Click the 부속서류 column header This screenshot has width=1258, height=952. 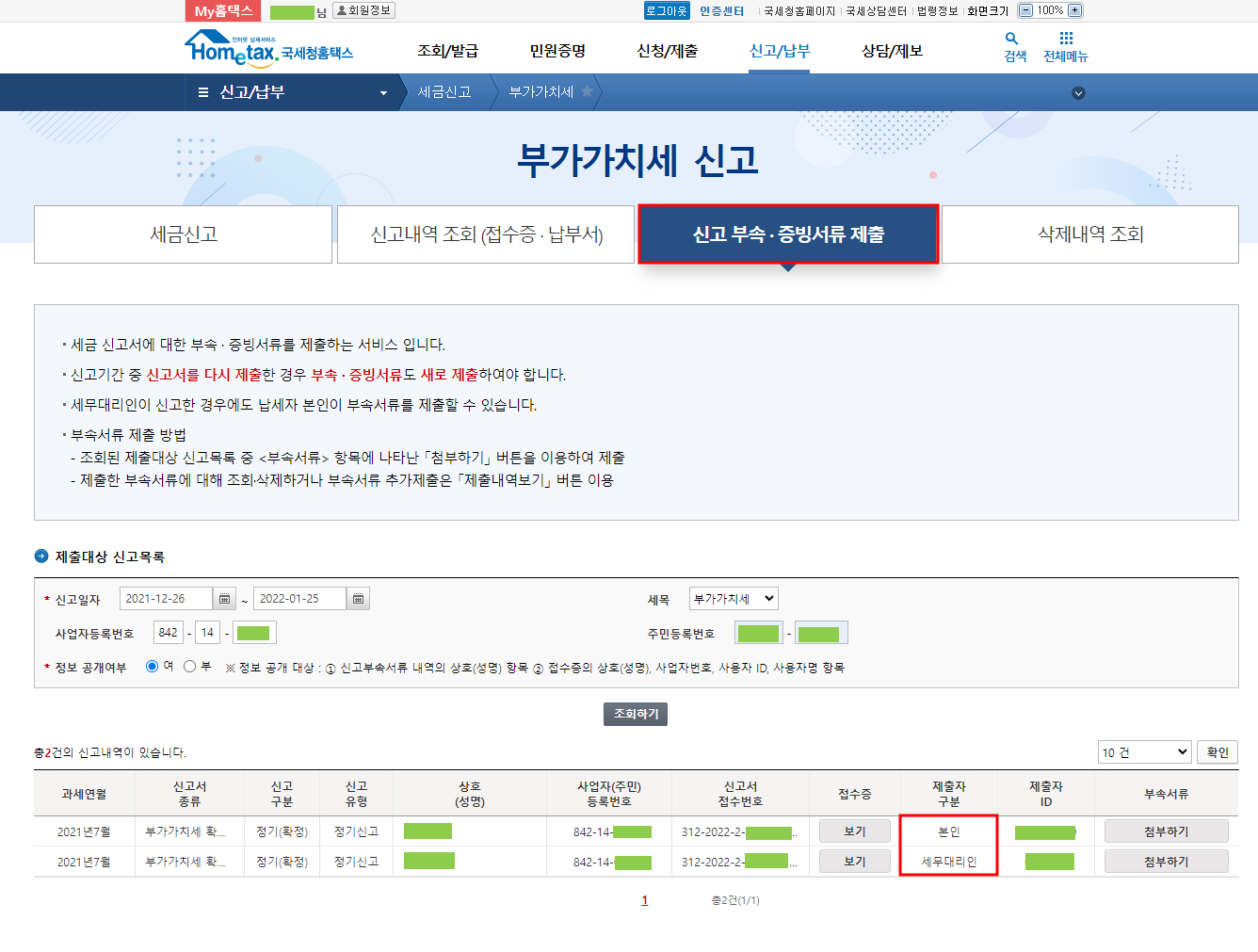pyautogui.click(x=1167, y=794)
